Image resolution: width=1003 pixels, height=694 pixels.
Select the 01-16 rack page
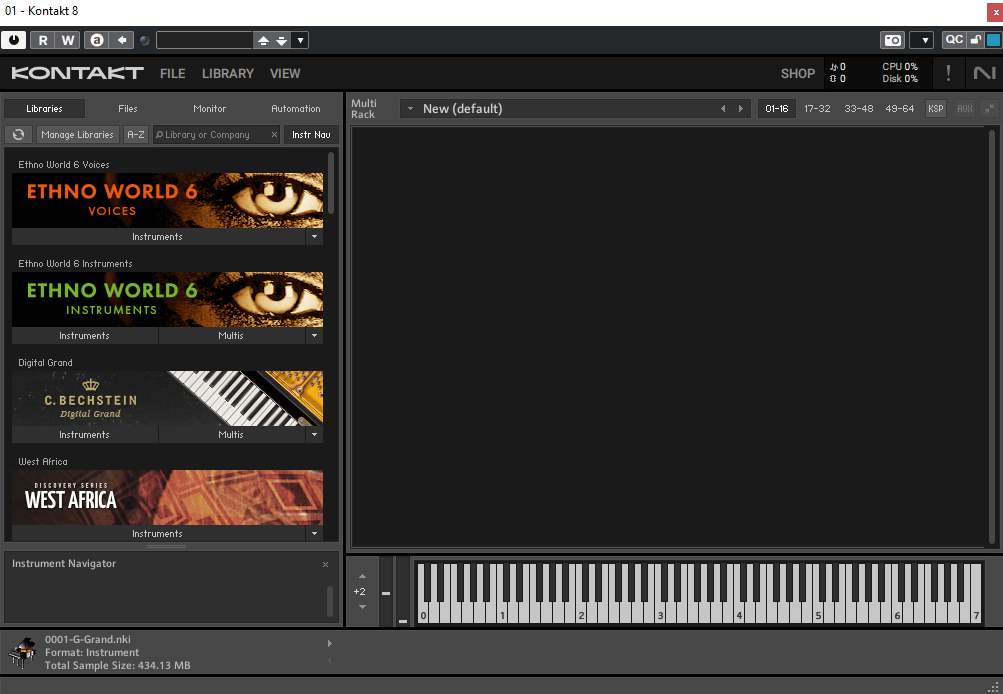click(777, 109)
